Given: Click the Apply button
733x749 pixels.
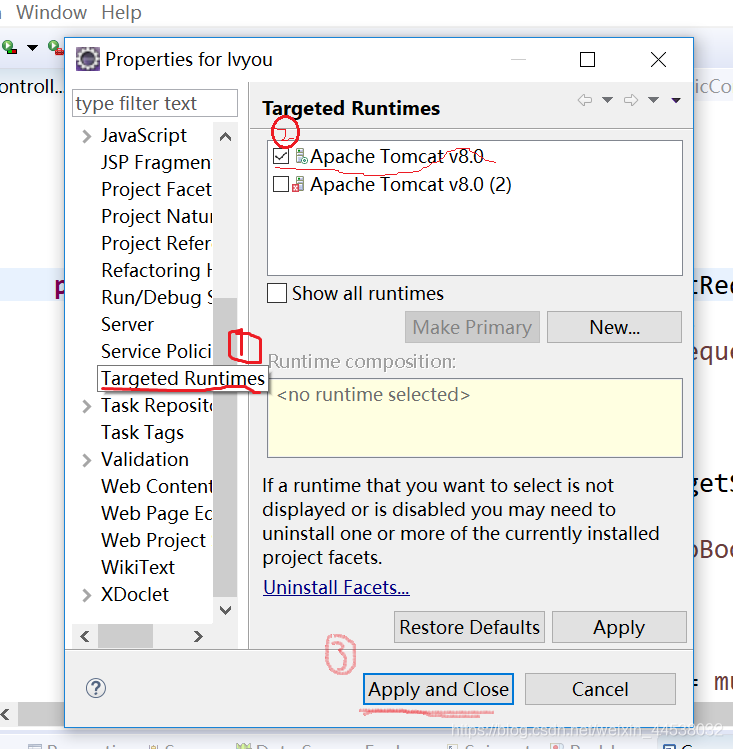Looking at the screenshot, I should [619, 627].
